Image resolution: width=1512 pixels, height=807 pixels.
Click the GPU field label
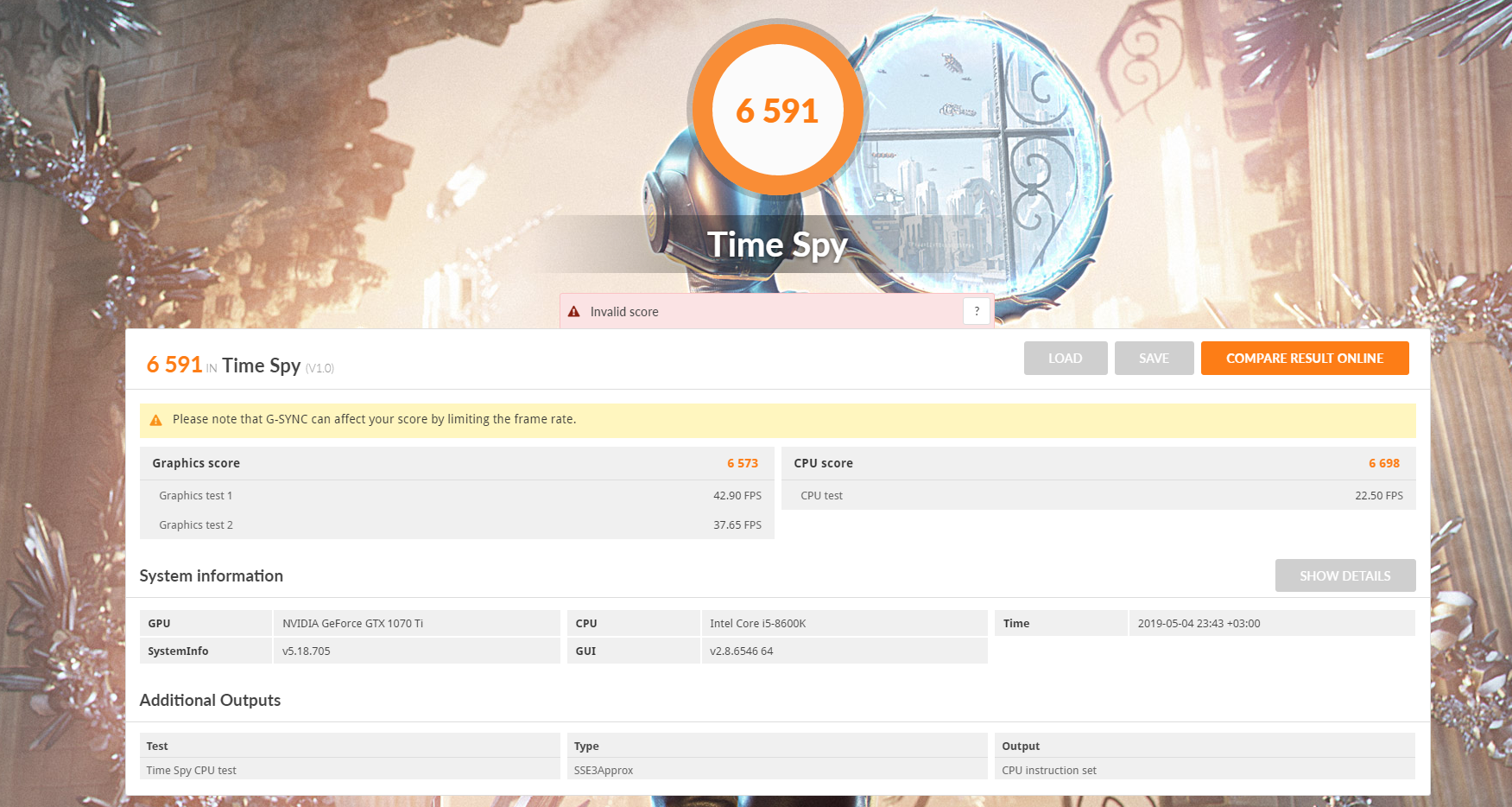pos(159,624)
